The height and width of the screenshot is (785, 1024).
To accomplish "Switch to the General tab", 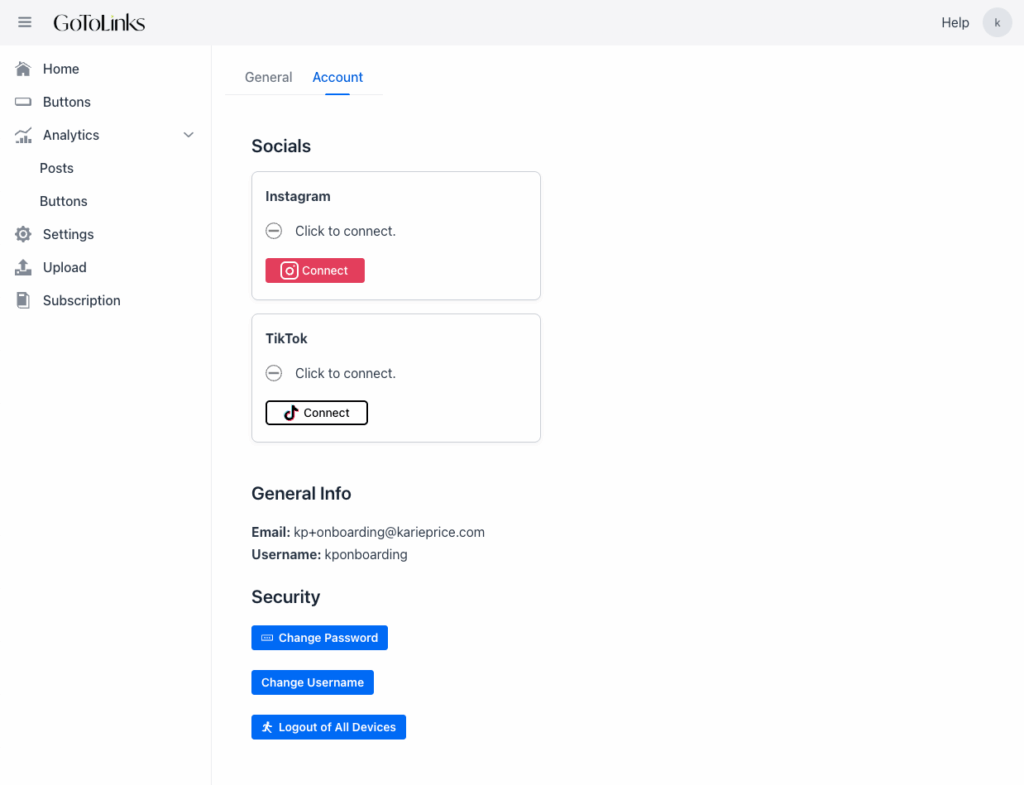I will click(x=268, y=77).
